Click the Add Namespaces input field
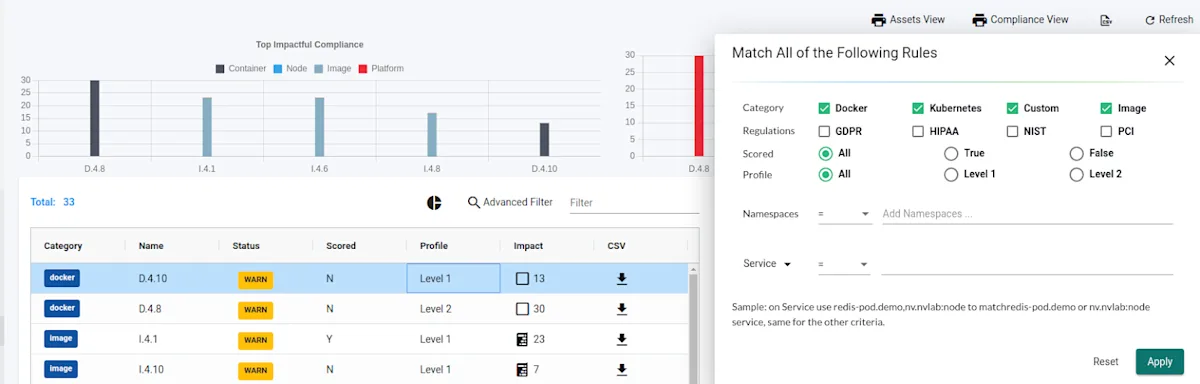The image size is (1200, 384). point(1027,214)
